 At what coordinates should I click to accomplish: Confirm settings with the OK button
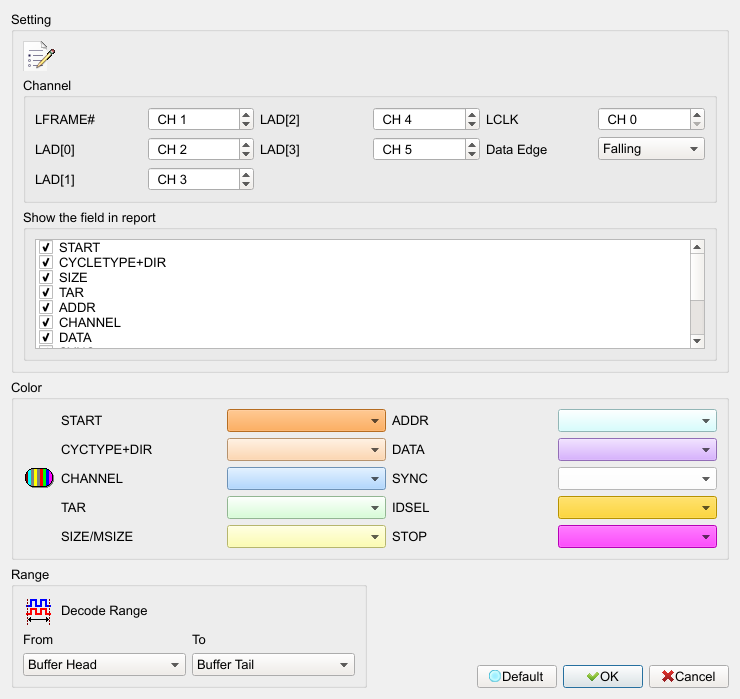pyautogui.click(x=603, y=676)
